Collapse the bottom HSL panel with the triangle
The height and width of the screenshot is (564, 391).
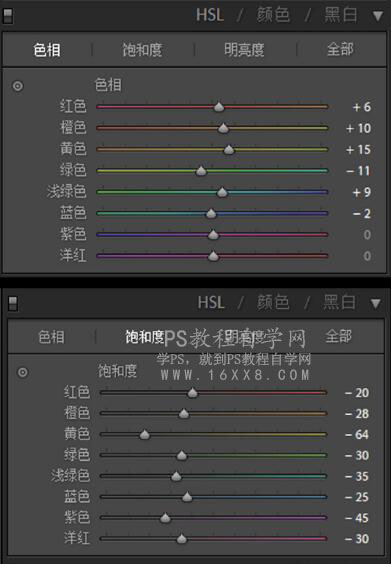(376, 304)
